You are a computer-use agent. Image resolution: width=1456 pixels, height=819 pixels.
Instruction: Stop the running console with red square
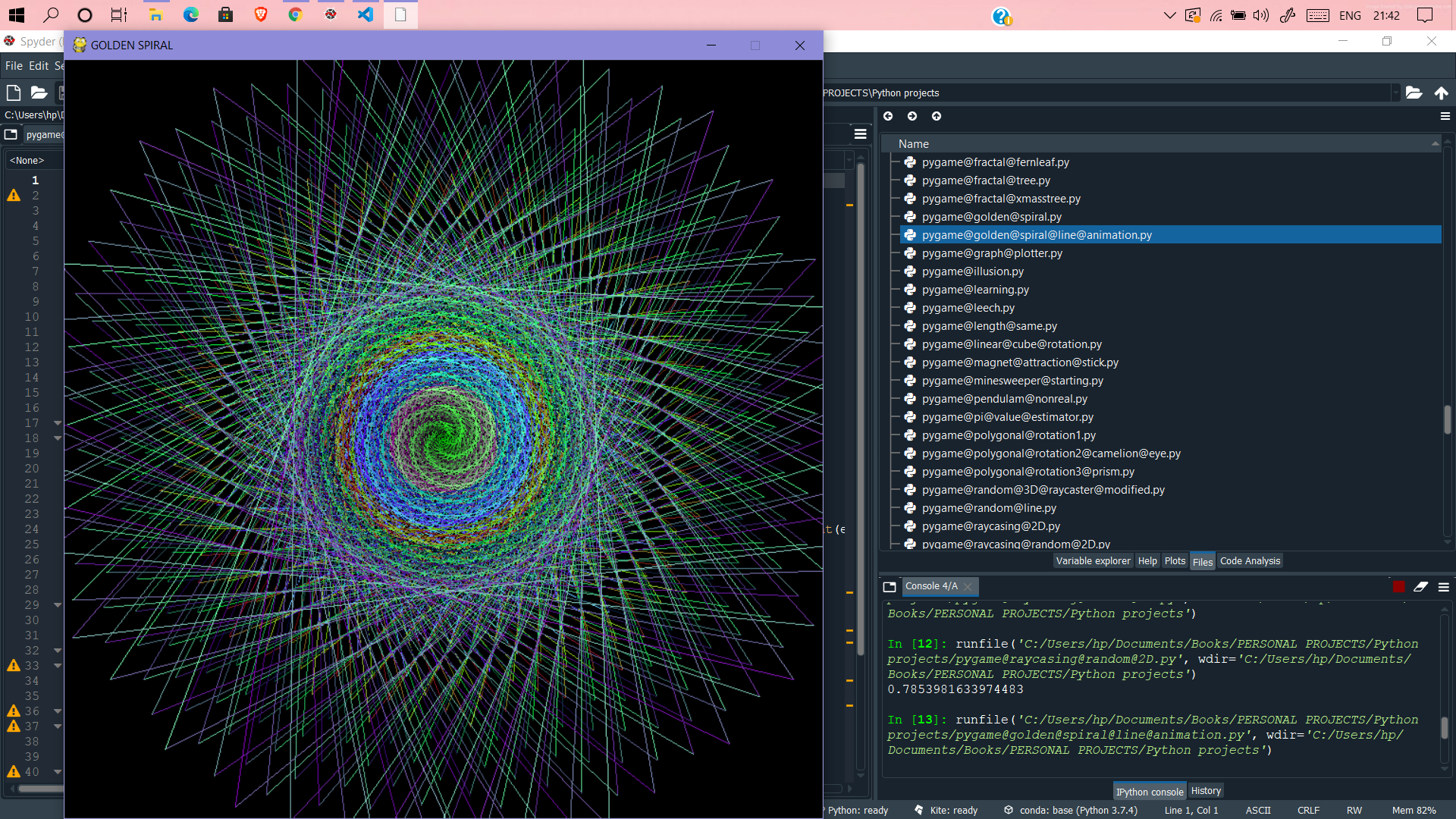1399,586
